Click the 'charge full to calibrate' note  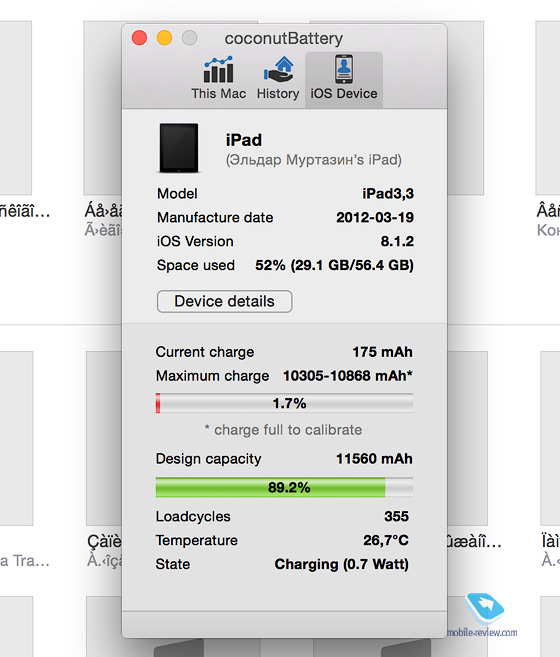(x=283, y=430)
